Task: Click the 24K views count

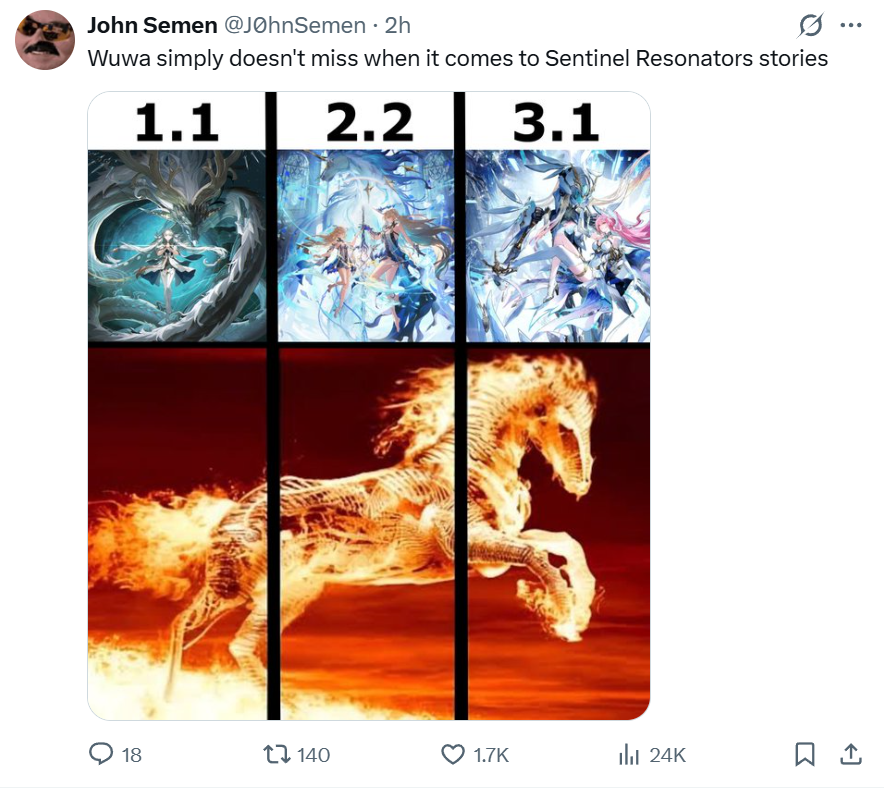Action: tap(668, 755)
